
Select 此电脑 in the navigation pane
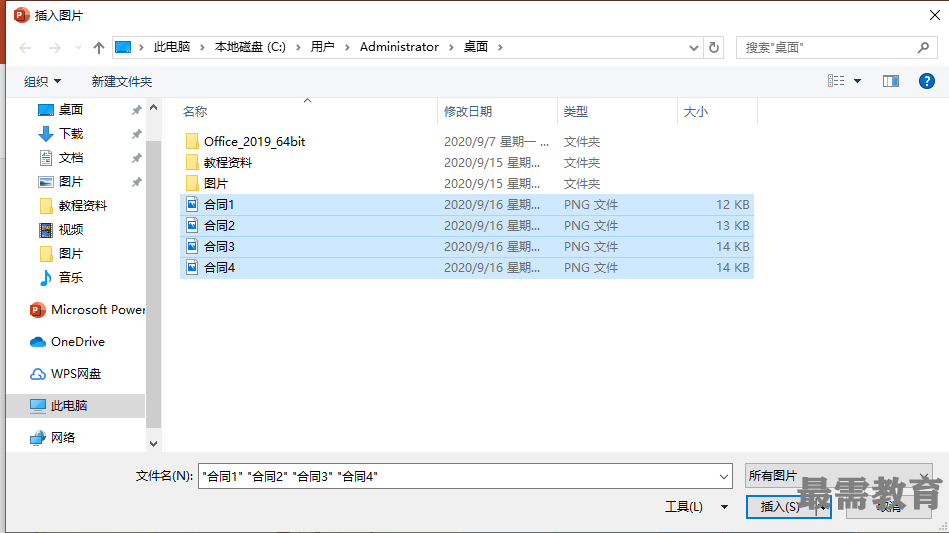coord(76,405)
